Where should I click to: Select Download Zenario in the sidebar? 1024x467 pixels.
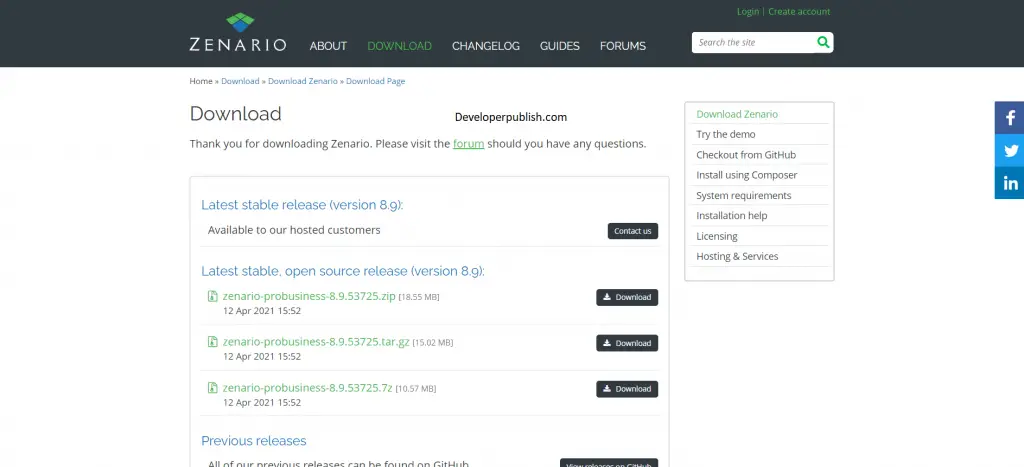[737, 114]
